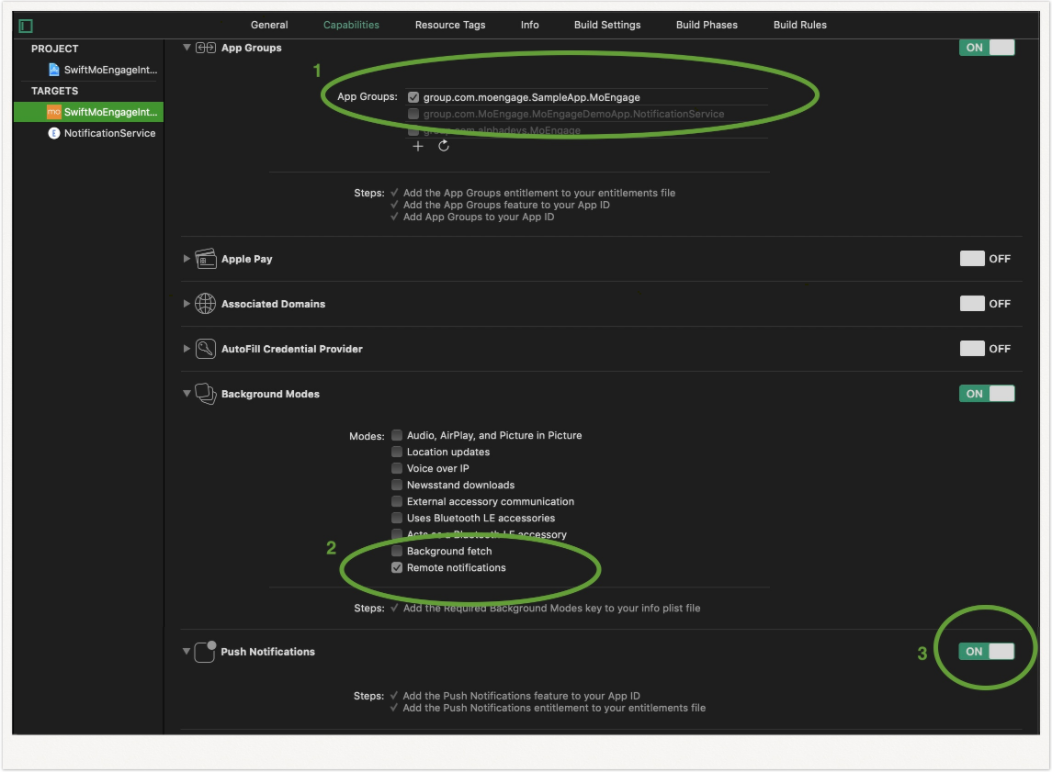Check the Location updates mode
This screenshot has height=772, width=1052.
pos(397,452)
